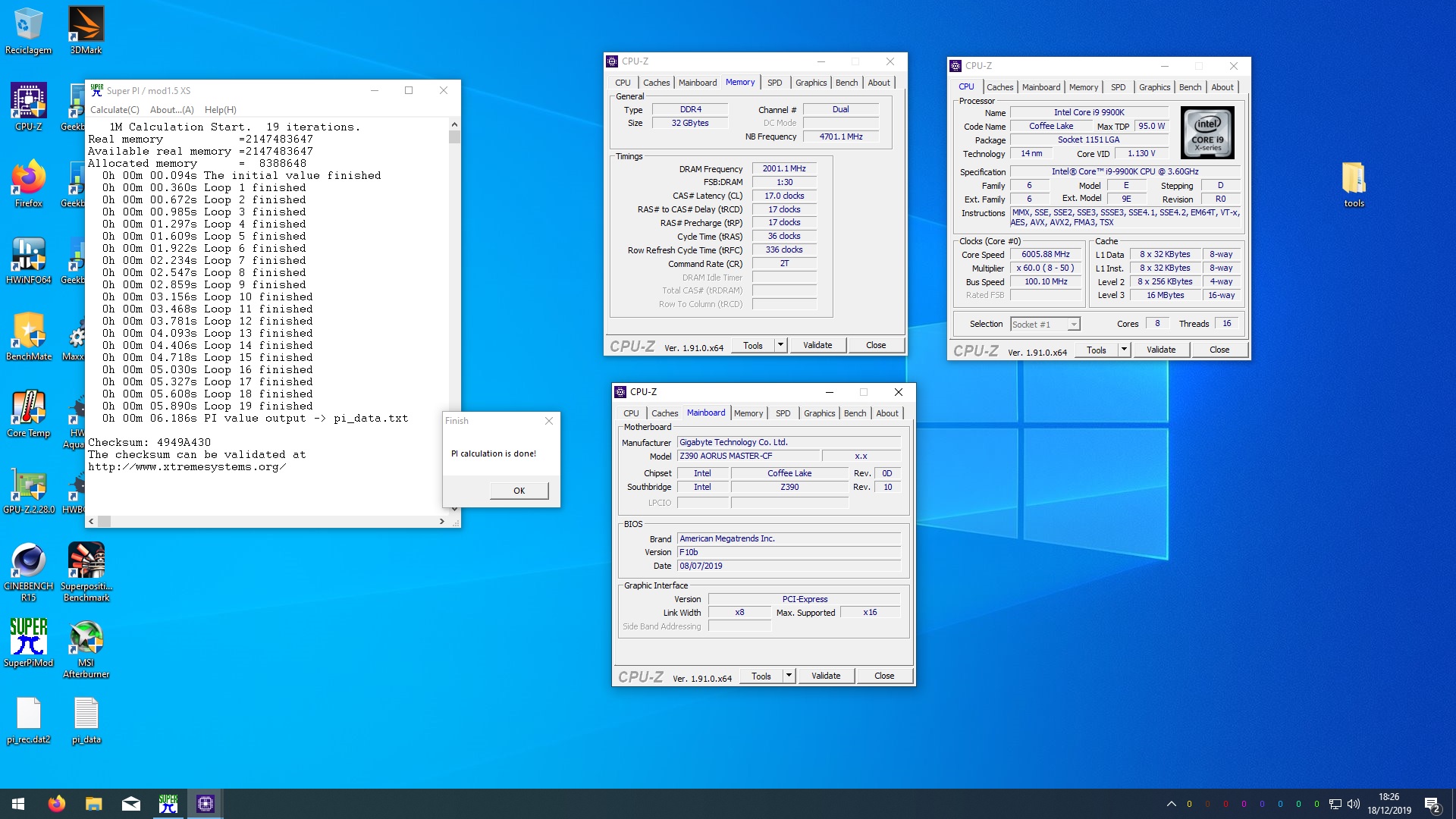
Task: Open the notification center icon
Action: (x=1432, y=804)
